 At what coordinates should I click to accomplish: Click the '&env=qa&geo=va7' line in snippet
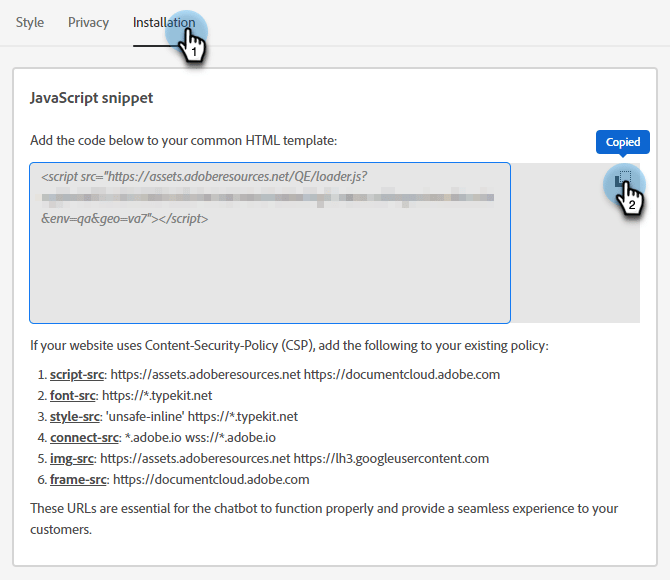125,219
